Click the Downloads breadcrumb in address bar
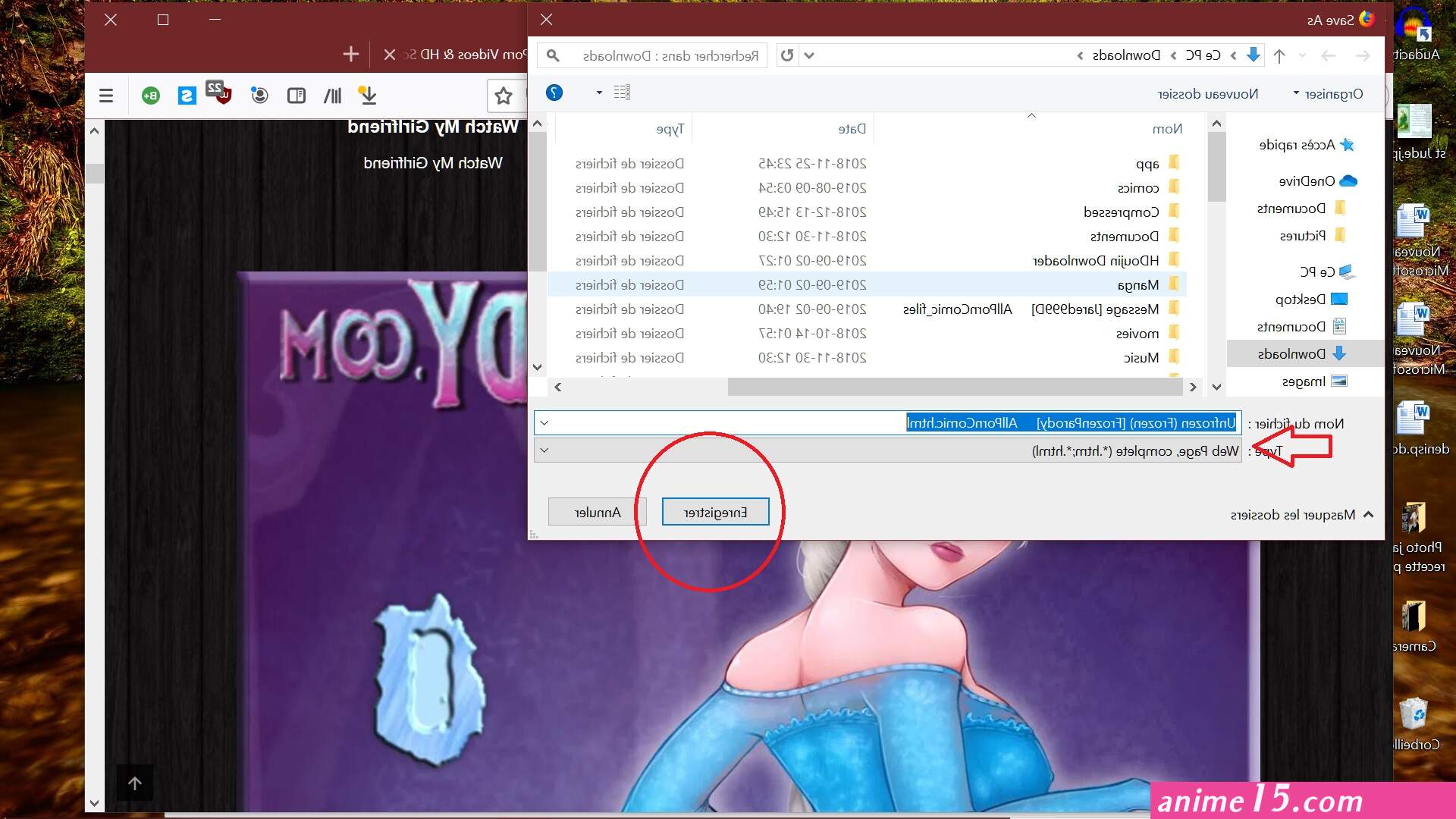The width and height of the screenshot is (1456, 819). click(x=1126, y=55)
